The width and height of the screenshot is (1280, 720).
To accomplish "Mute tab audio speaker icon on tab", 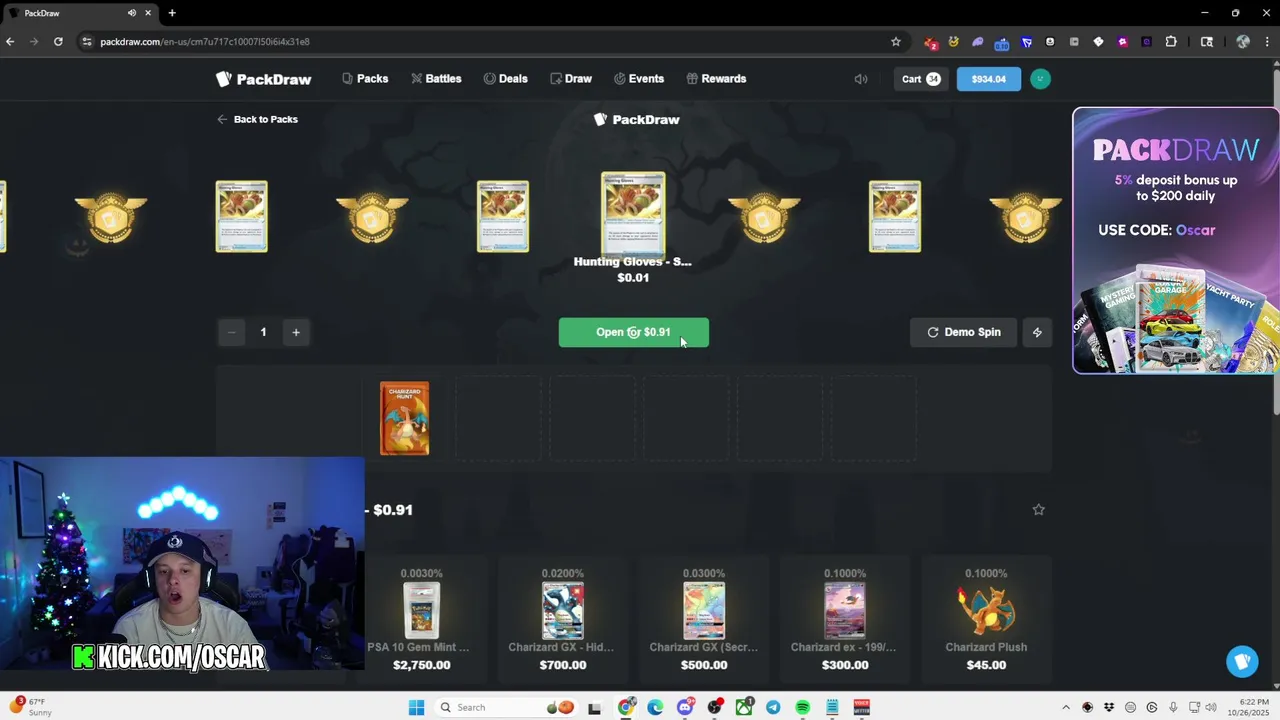I will [132, 13].
